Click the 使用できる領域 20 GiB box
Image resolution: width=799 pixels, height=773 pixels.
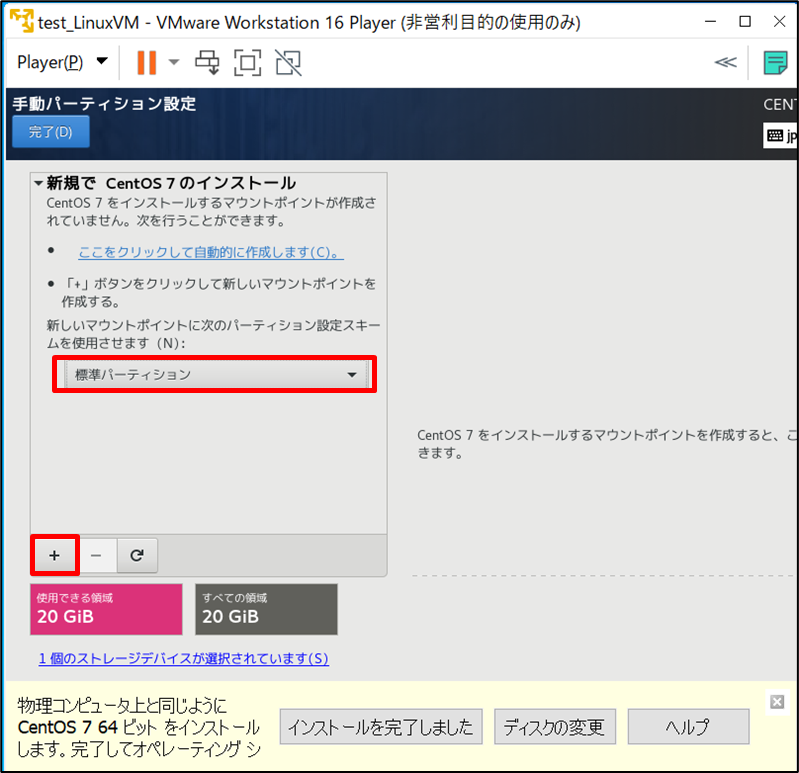pos(106,609)
